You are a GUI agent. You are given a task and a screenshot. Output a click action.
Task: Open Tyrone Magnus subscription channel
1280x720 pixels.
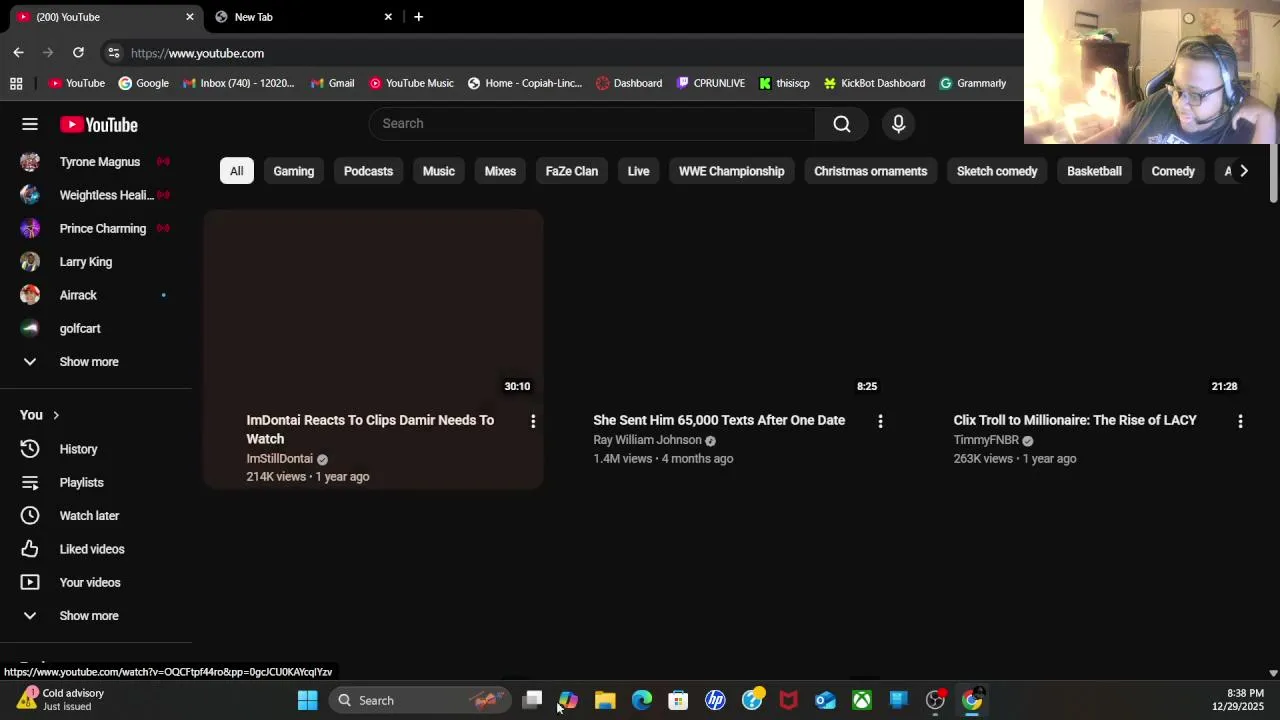[96, 162]
